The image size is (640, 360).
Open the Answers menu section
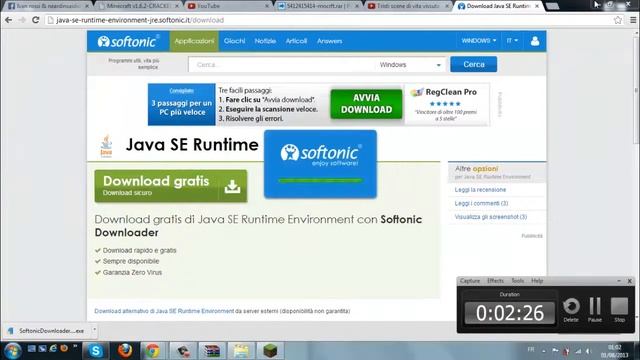[x=329, y=41]
